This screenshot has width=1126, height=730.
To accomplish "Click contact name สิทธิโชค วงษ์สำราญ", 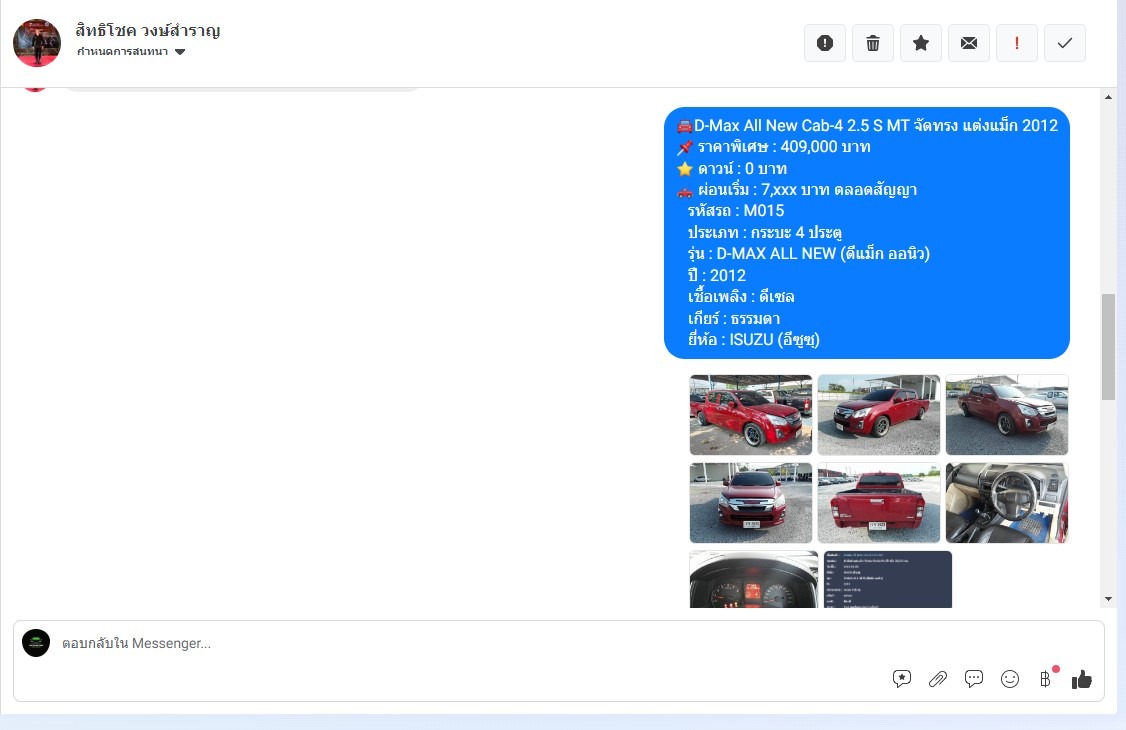I will click(x=148, y=30).
